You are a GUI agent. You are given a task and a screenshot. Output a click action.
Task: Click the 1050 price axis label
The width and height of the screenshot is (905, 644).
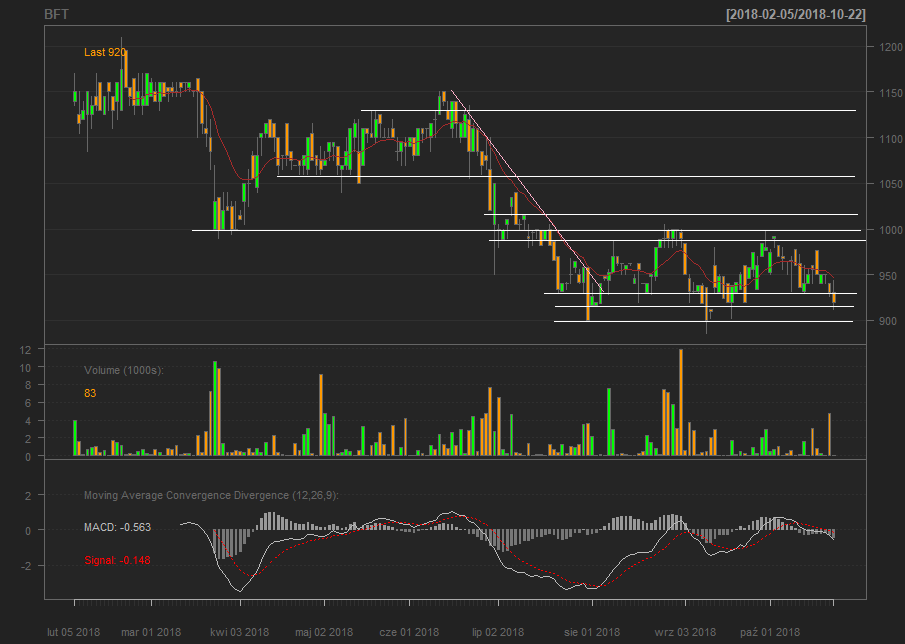(x=891, y=184)
